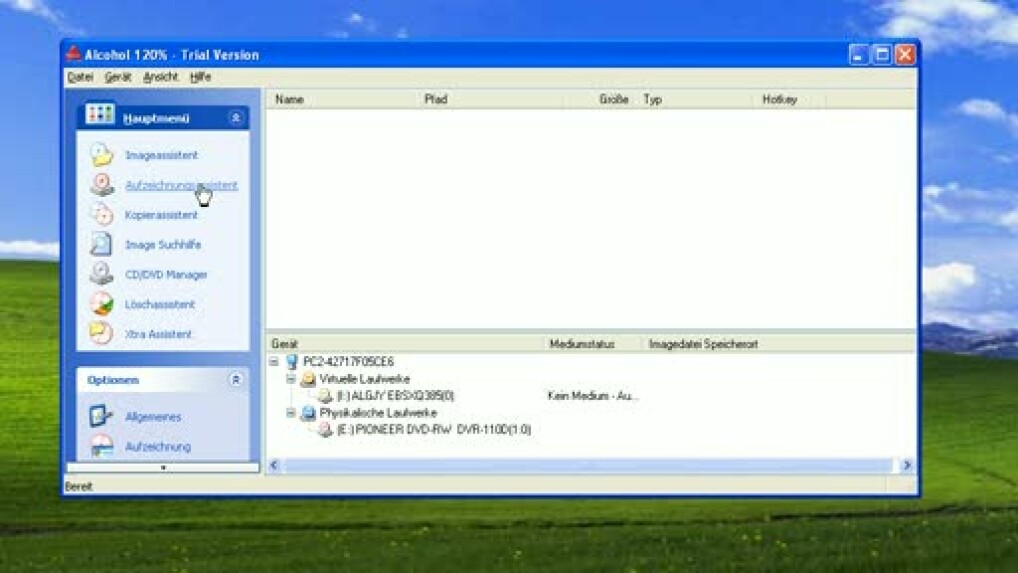Click the Aufzeichnung options icon

pos(101,446)
